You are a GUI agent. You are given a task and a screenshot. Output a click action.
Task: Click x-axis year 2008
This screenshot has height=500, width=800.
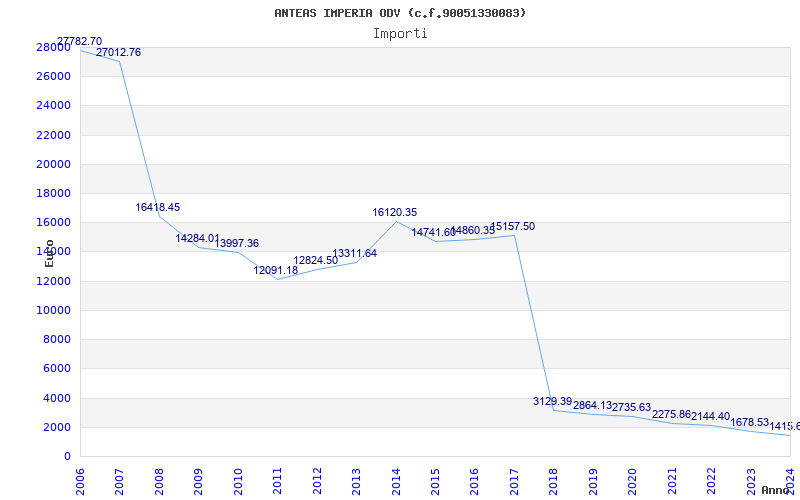click(159, 482)
